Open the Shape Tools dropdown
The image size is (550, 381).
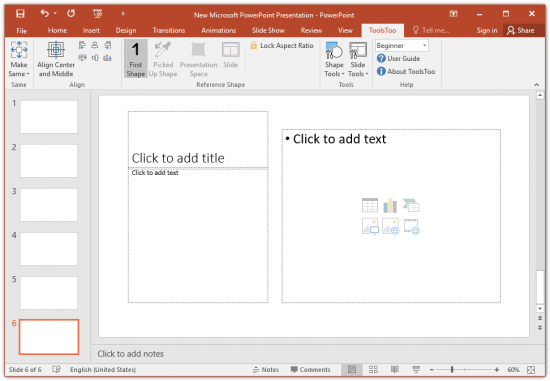click(x=334, y=59)
